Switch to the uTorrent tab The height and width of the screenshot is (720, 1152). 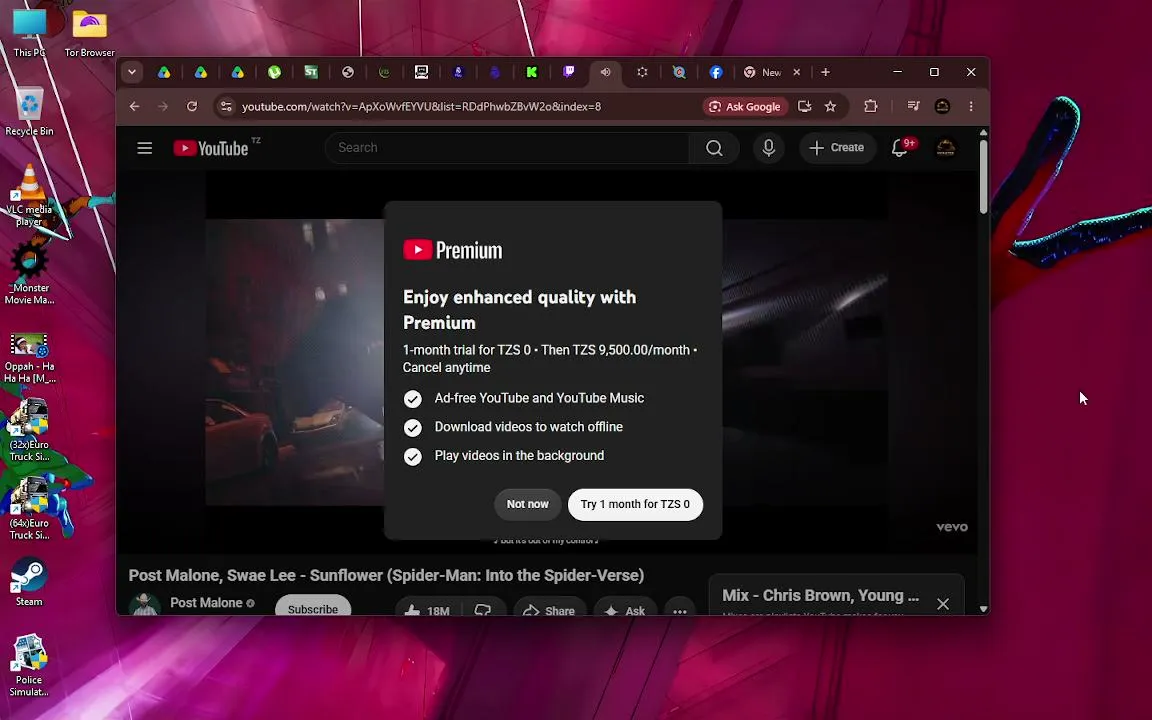[x=274, y=72]
